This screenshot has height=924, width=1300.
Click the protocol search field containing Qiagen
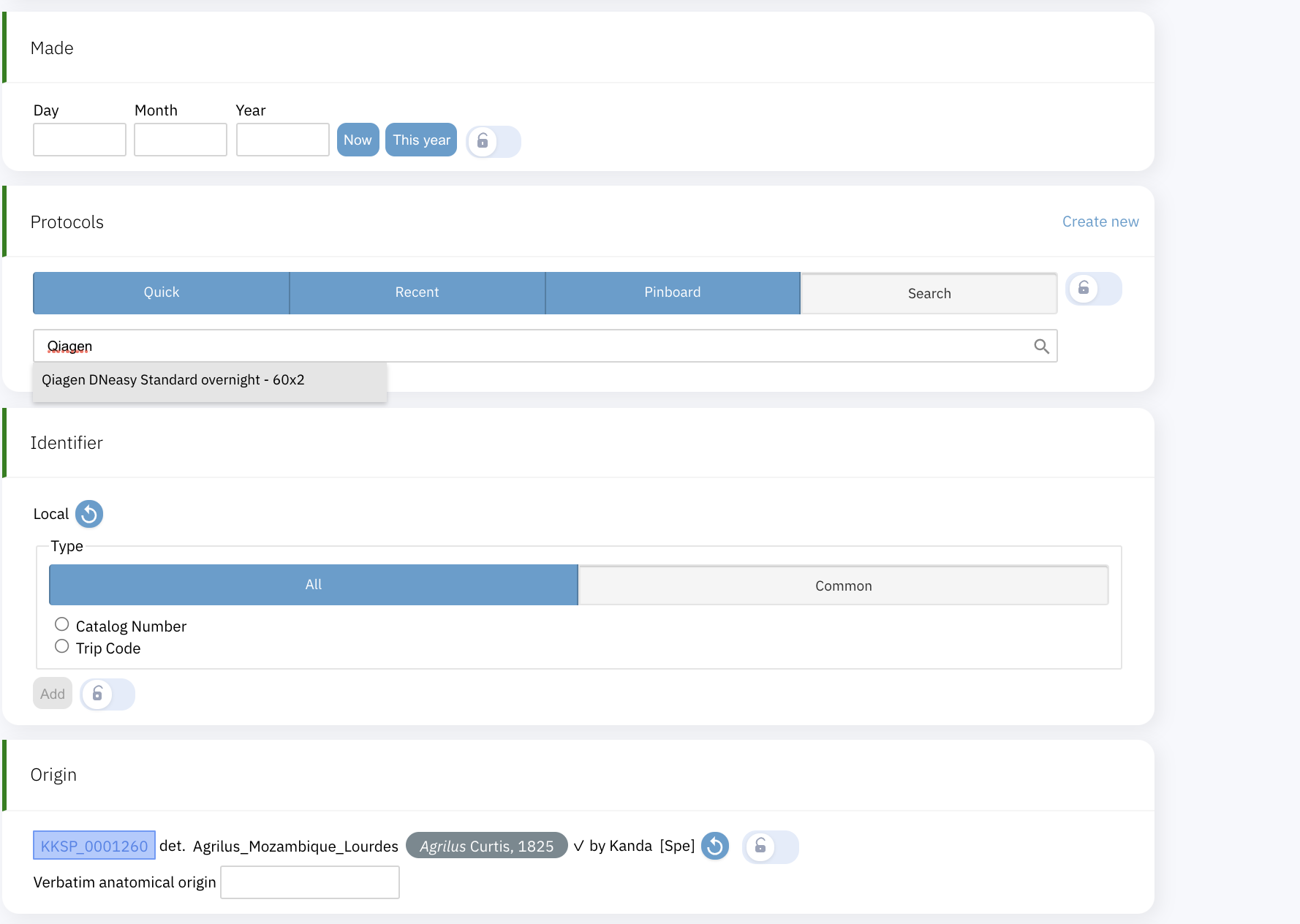click(x=545, y=346)
